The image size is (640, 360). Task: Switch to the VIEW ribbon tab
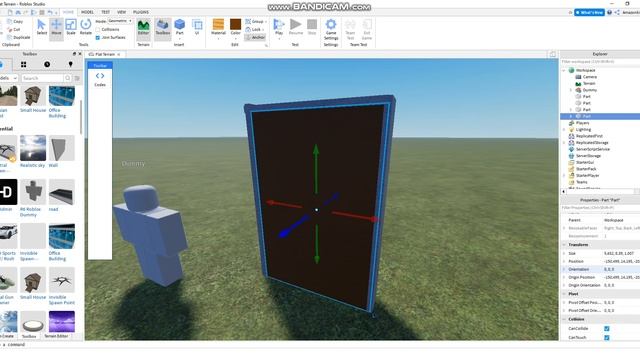[x=121, y=12]
